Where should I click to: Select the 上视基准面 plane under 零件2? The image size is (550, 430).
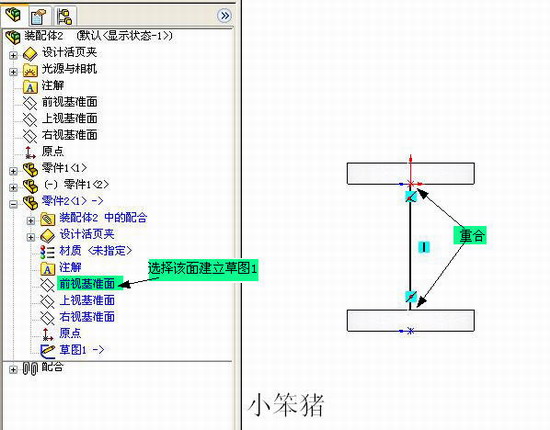point(87,300)
